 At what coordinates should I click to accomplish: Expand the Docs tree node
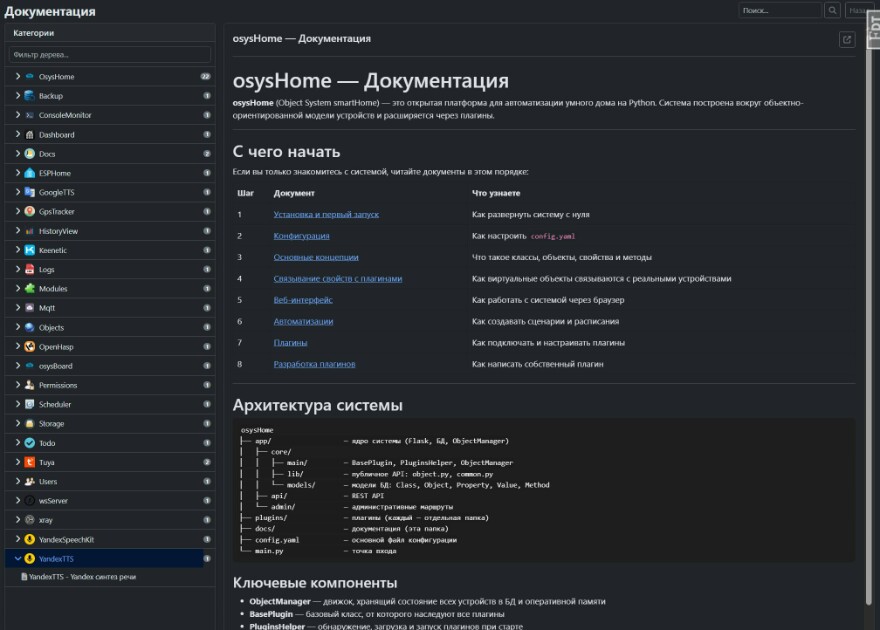[x=17, y=154]
